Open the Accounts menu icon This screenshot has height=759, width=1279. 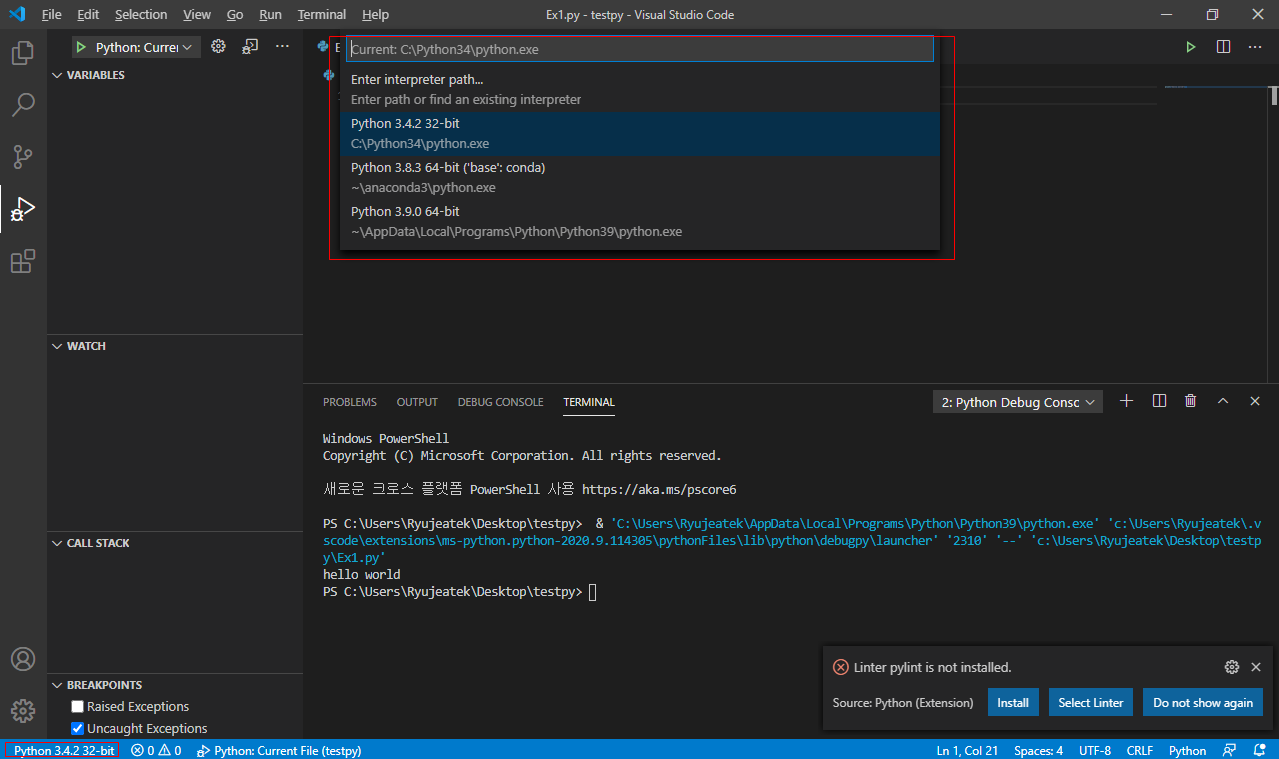click(x=23, y=659)
